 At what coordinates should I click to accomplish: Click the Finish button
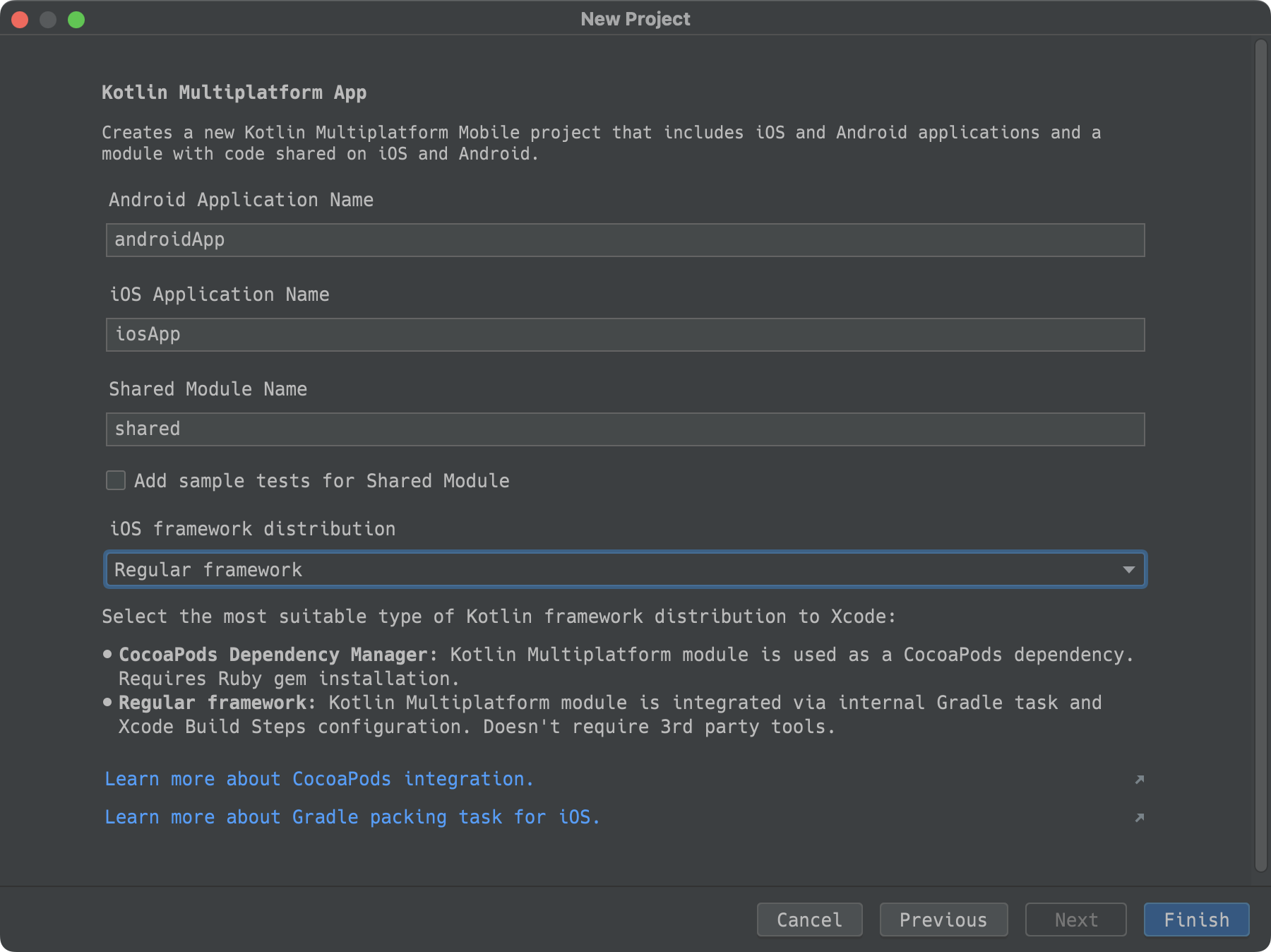point(1196,920)
